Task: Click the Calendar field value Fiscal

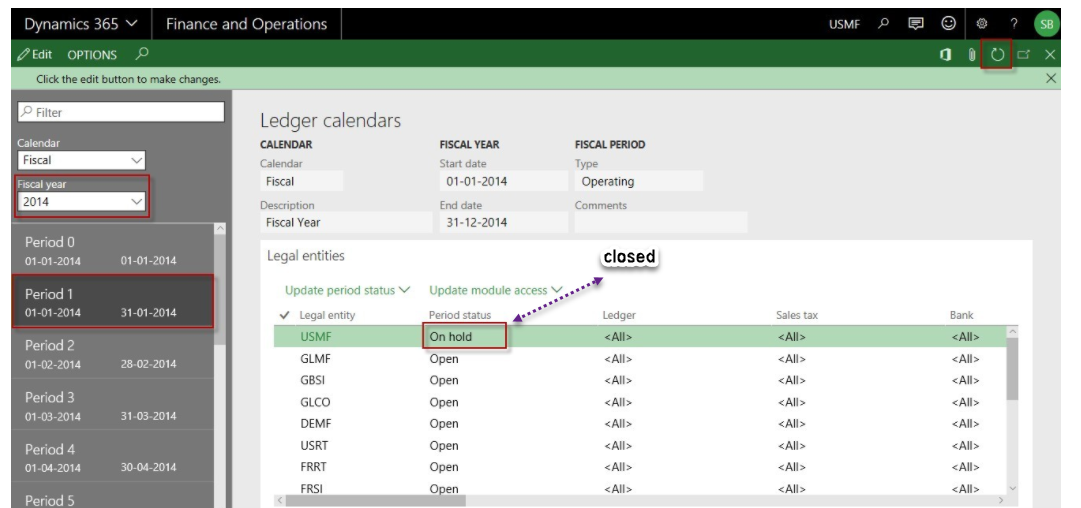Action: (x=301, y=181)
